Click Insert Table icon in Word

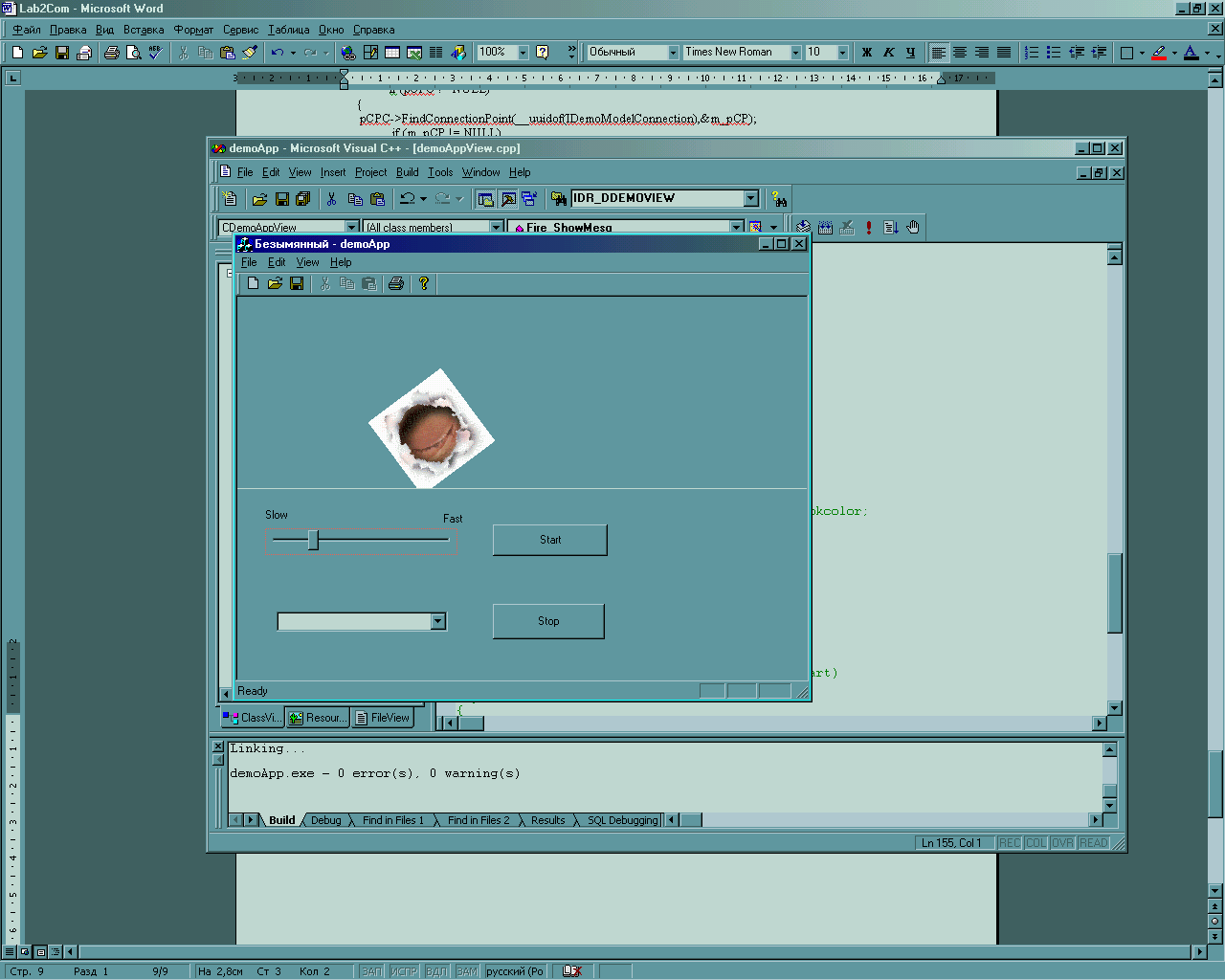coord(392,53)
